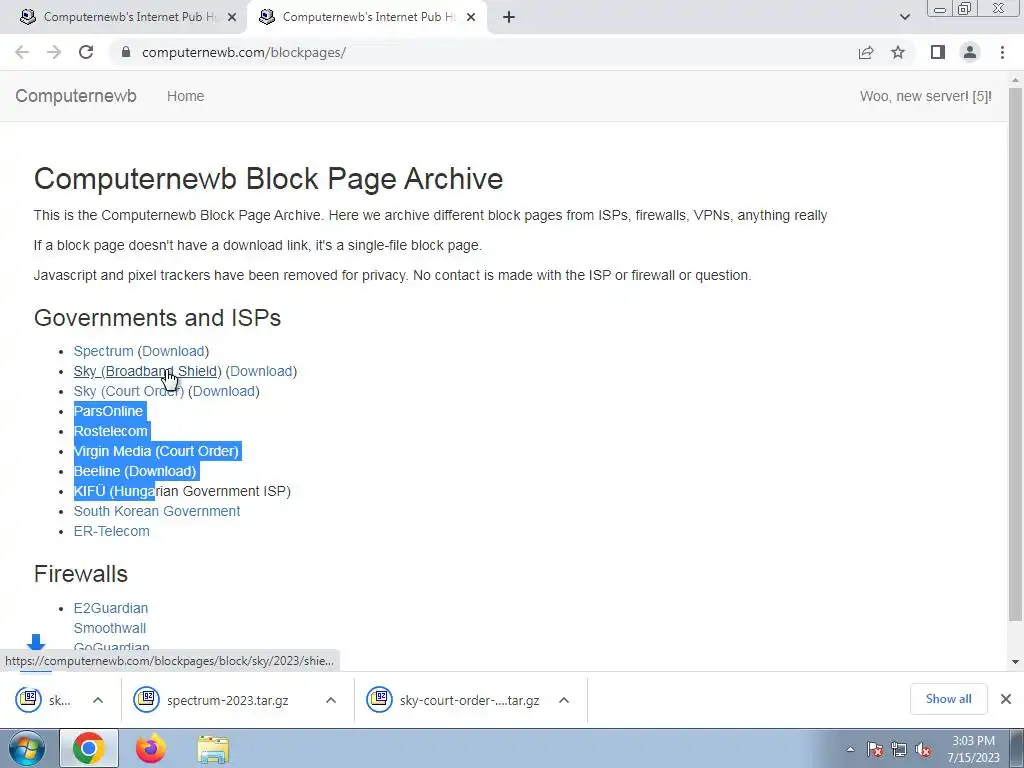
Task: Open the tab search dropdown arrow
Action: [x=904, y=17]
